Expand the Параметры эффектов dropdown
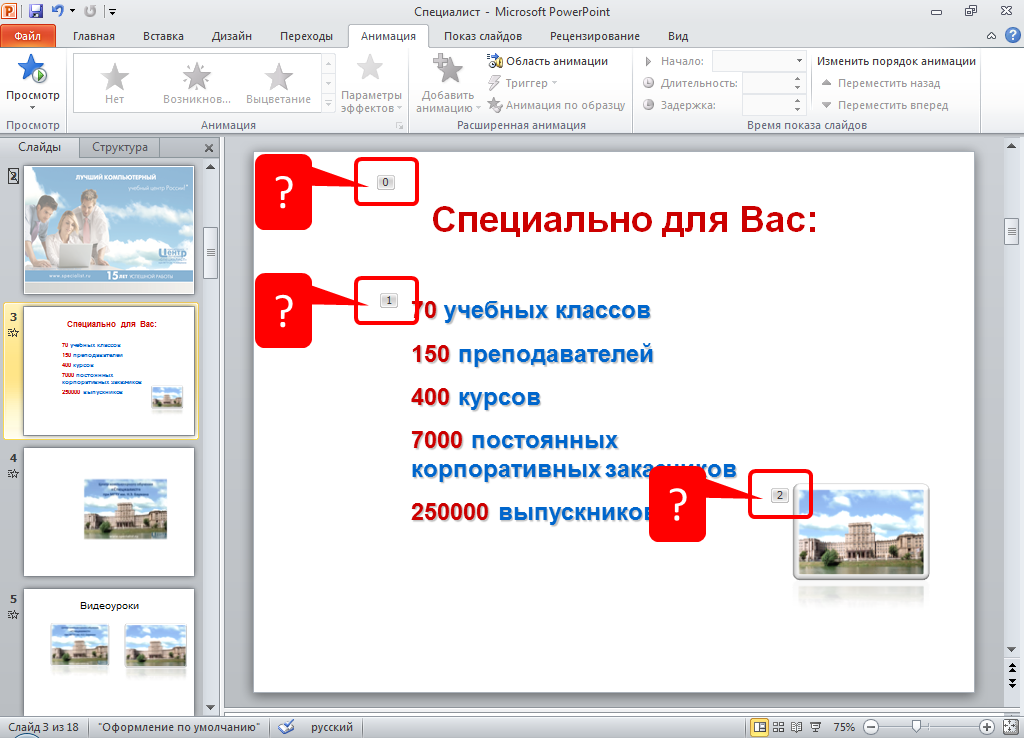The width and height of the screenshot is (1024, 738). (x=371, y=88)
